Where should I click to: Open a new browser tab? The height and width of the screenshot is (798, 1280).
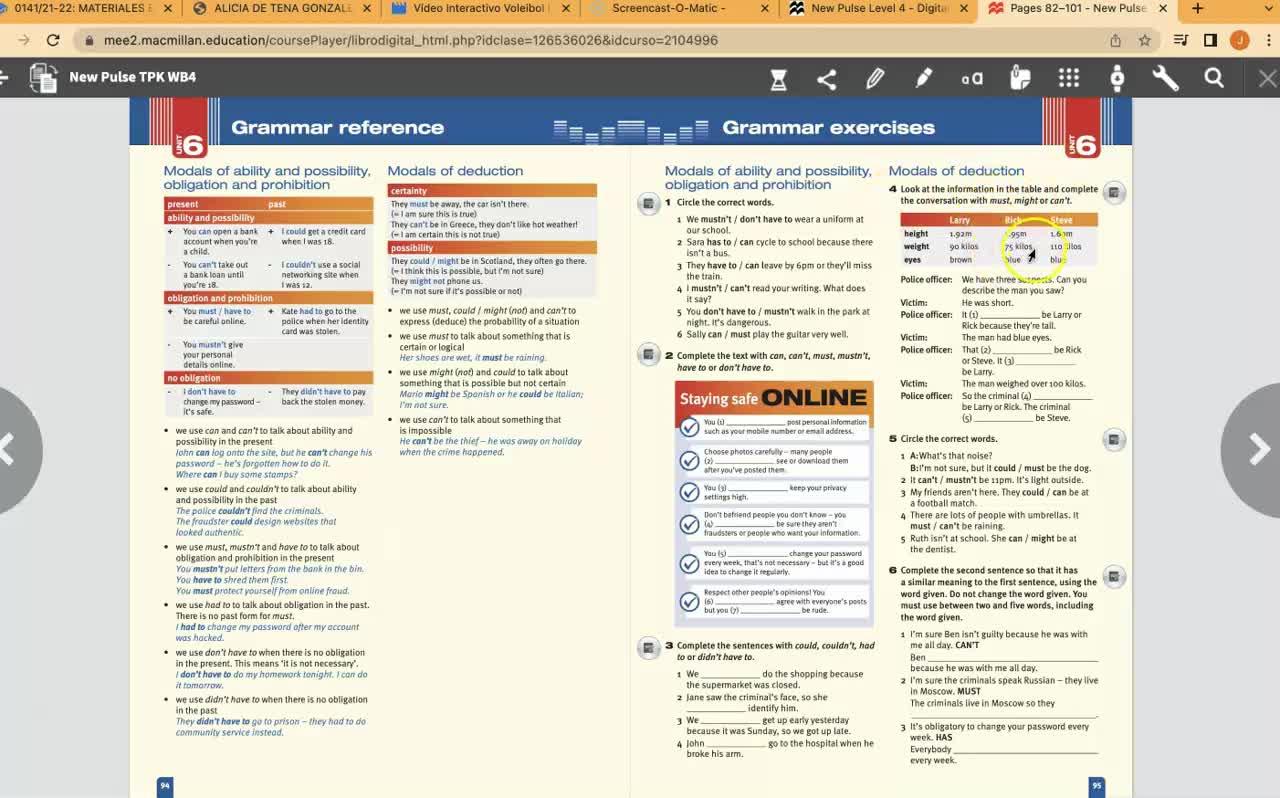[x=1197, y=9]
